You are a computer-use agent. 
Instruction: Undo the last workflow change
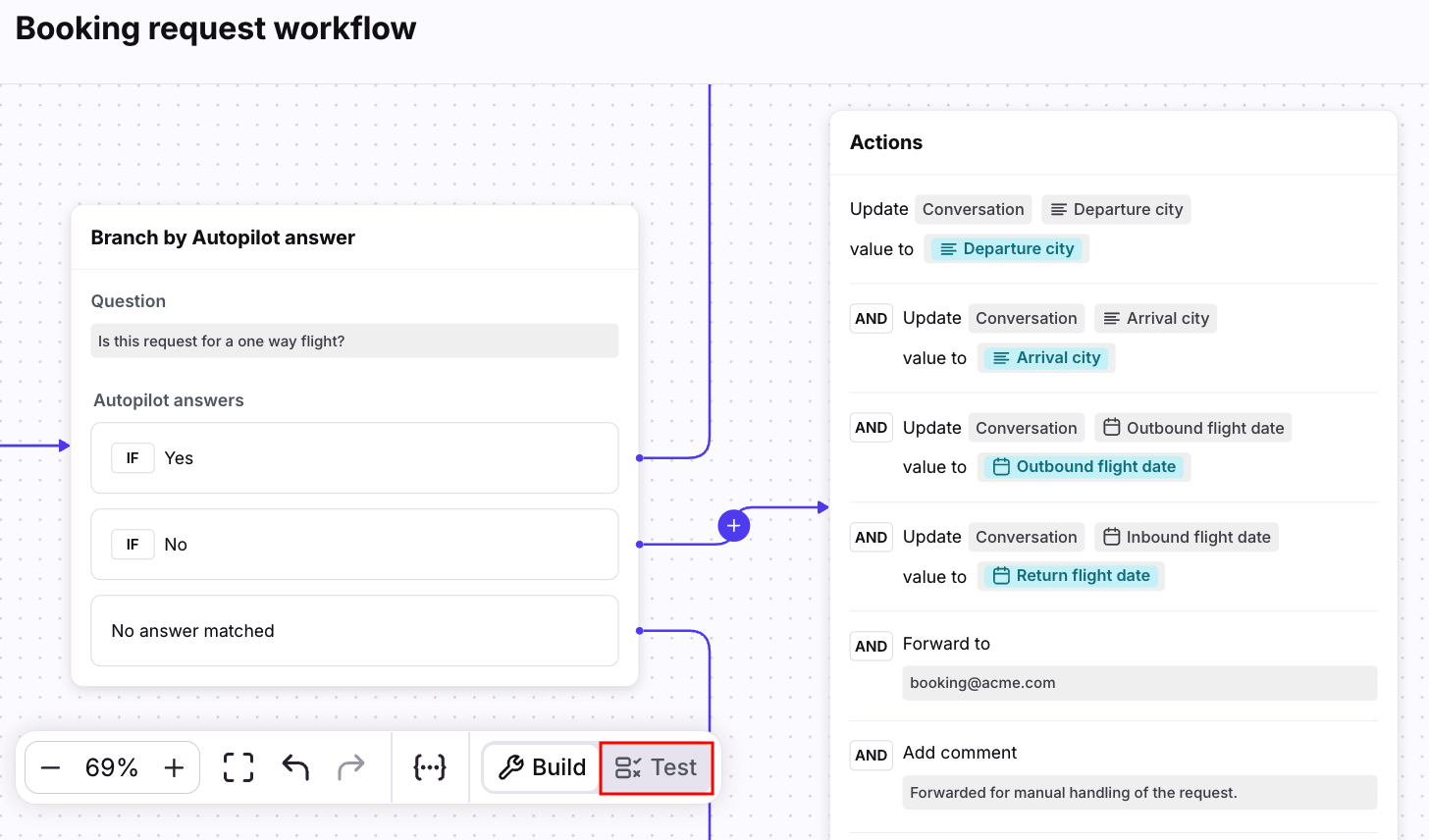tap(295, 767)
